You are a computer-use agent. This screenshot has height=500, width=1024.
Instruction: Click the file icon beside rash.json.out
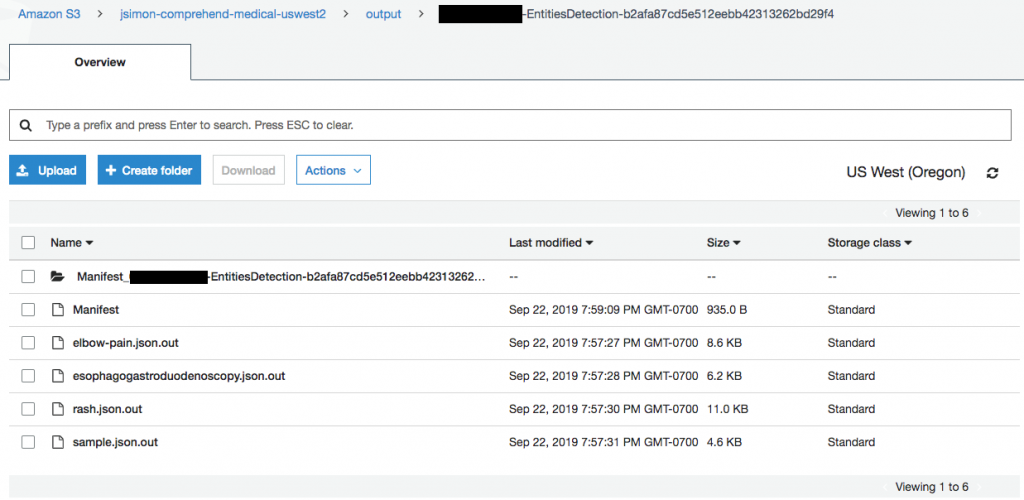coord(58,409)
